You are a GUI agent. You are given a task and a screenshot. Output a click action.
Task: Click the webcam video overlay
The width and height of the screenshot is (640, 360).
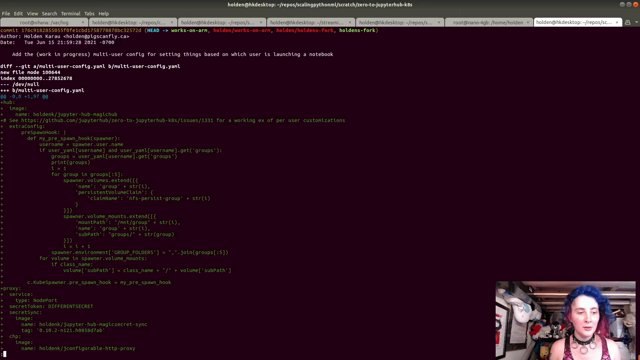[x=566, y=320]
